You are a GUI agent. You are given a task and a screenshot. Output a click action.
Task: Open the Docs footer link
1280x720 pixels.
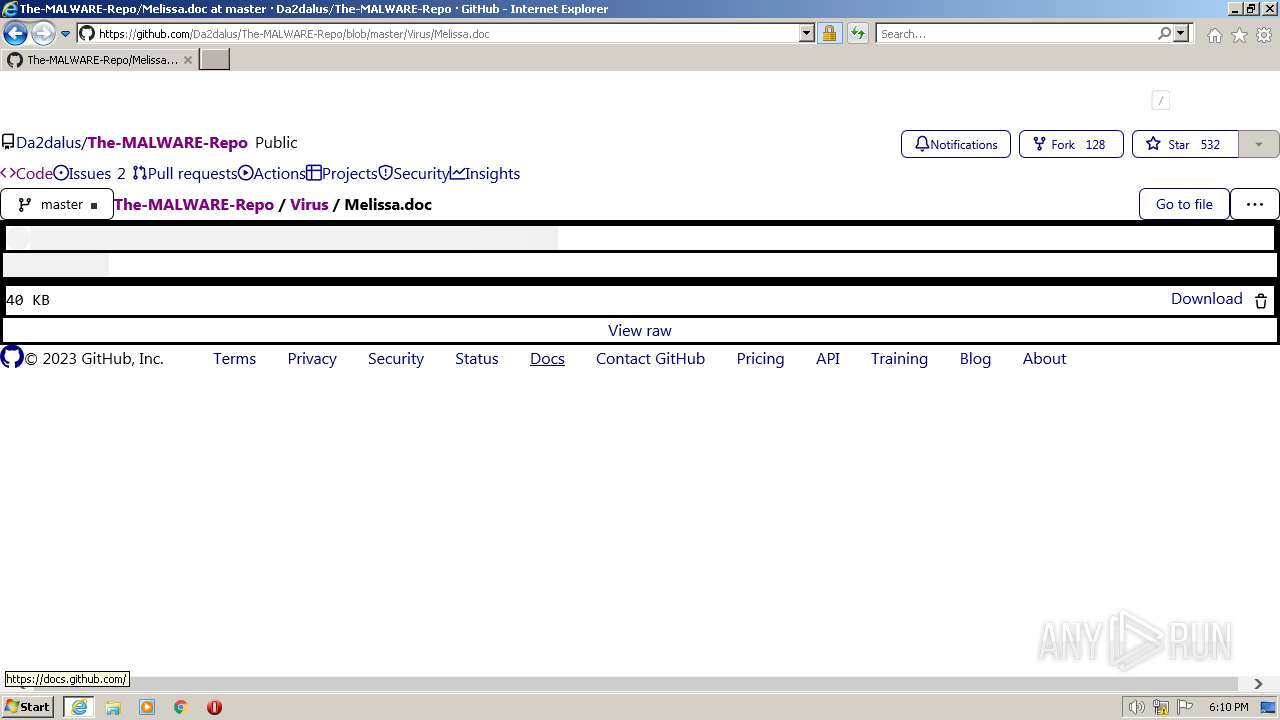547,359
